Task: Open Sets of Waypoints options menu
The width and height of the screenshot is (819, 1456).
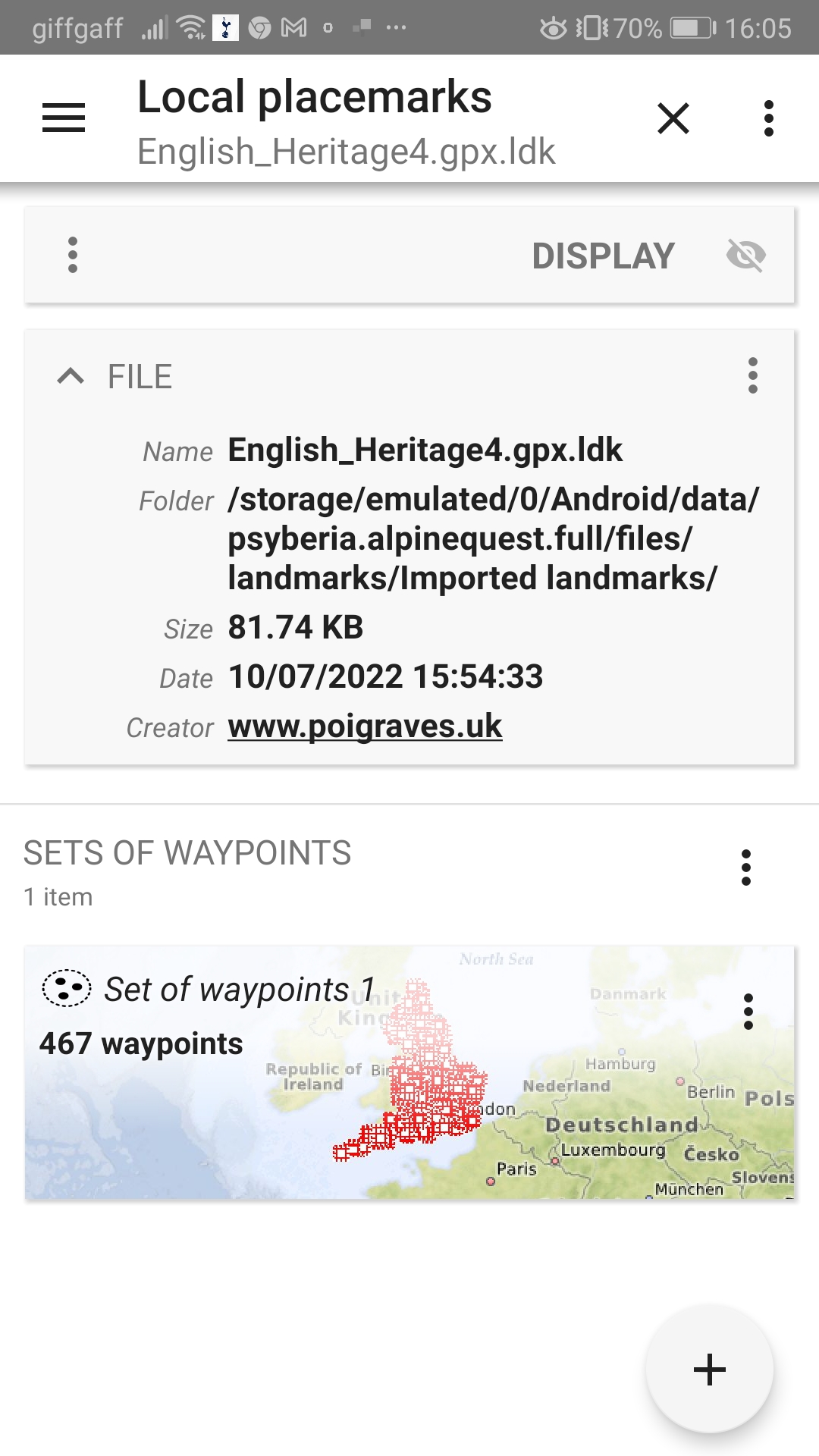Action: tap(746, 868)
